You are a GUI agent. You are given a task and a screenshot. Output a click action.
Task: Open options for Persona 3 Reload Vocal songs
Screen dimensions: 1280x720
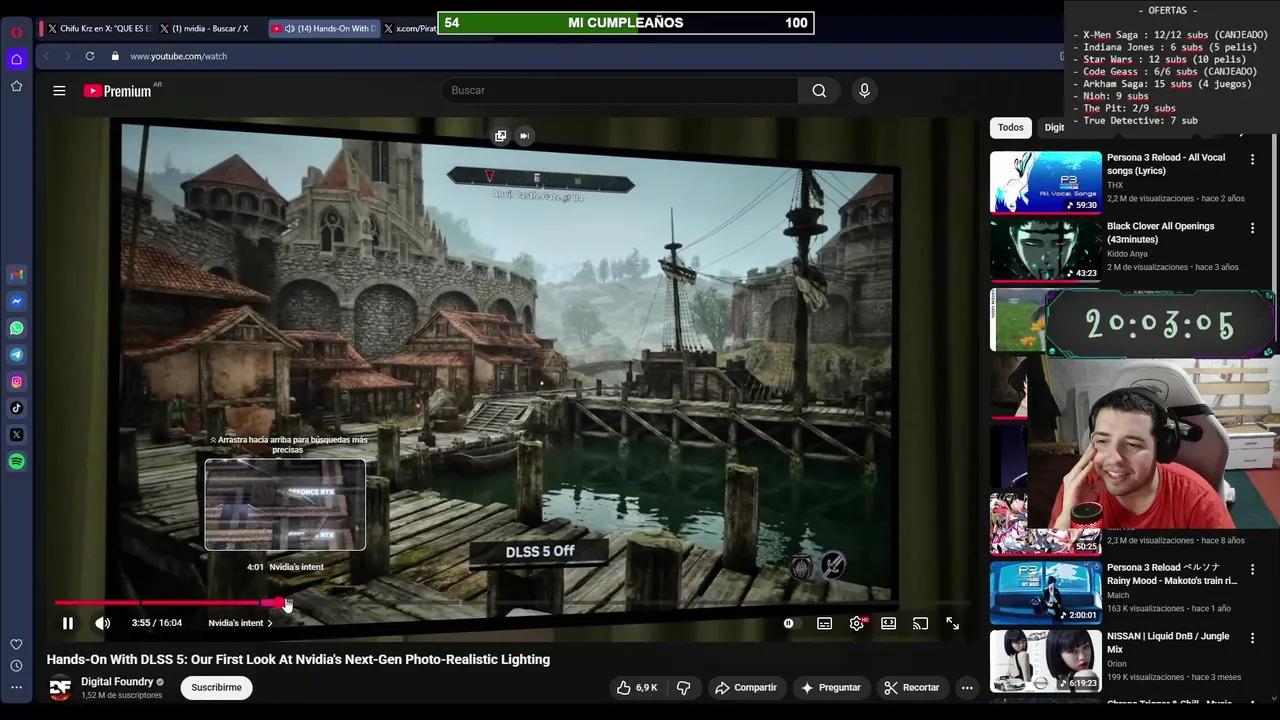tap(1252, 159)
